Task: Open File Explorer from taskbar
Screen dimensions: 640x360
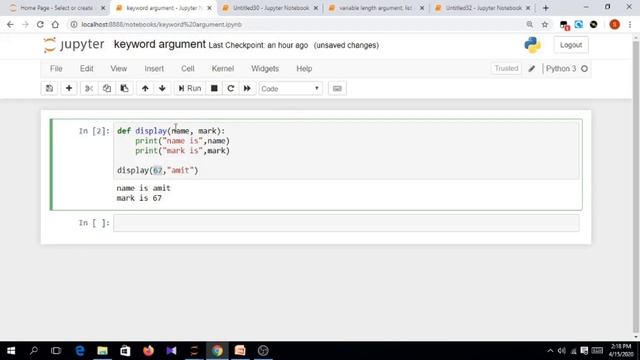Action: tap(102, 351)
